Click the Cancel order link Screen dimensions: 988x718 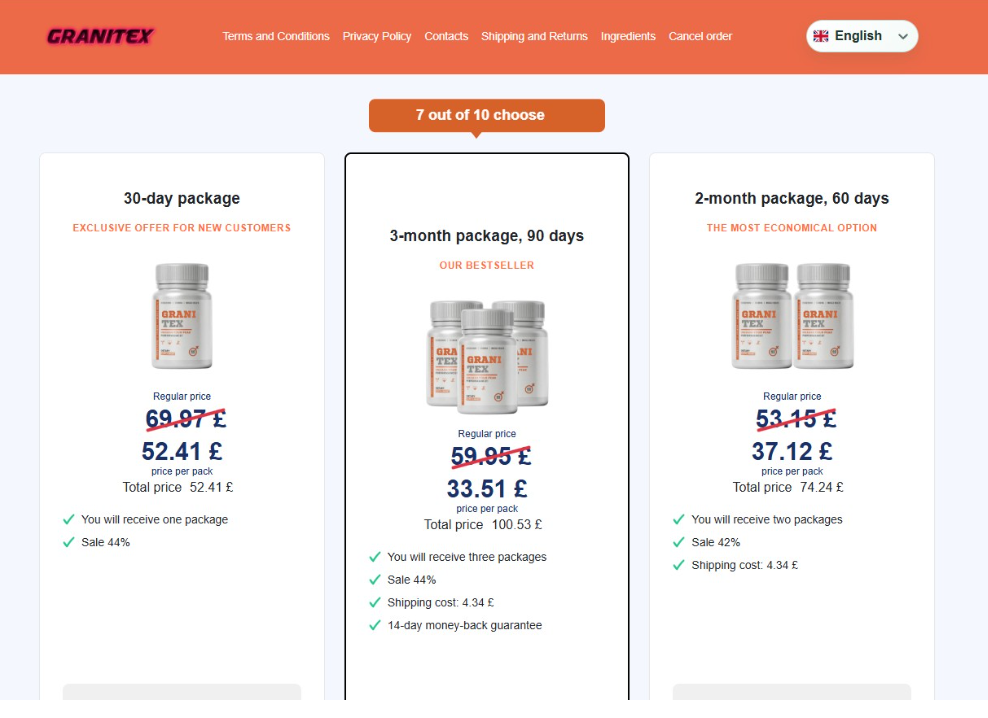700,36
